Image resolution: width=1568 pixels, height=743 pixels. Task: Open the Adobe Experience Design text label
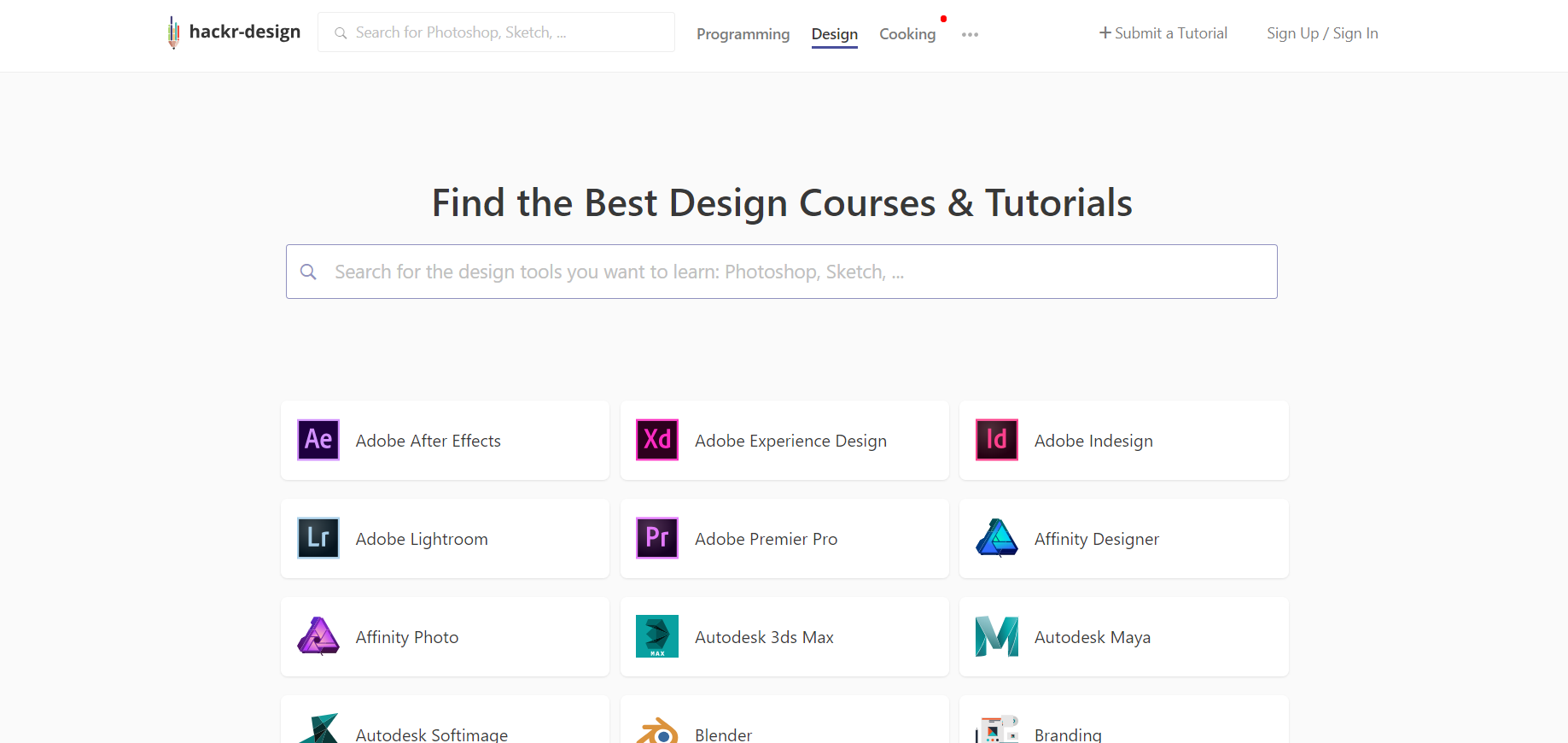click(x=790, y=441)
